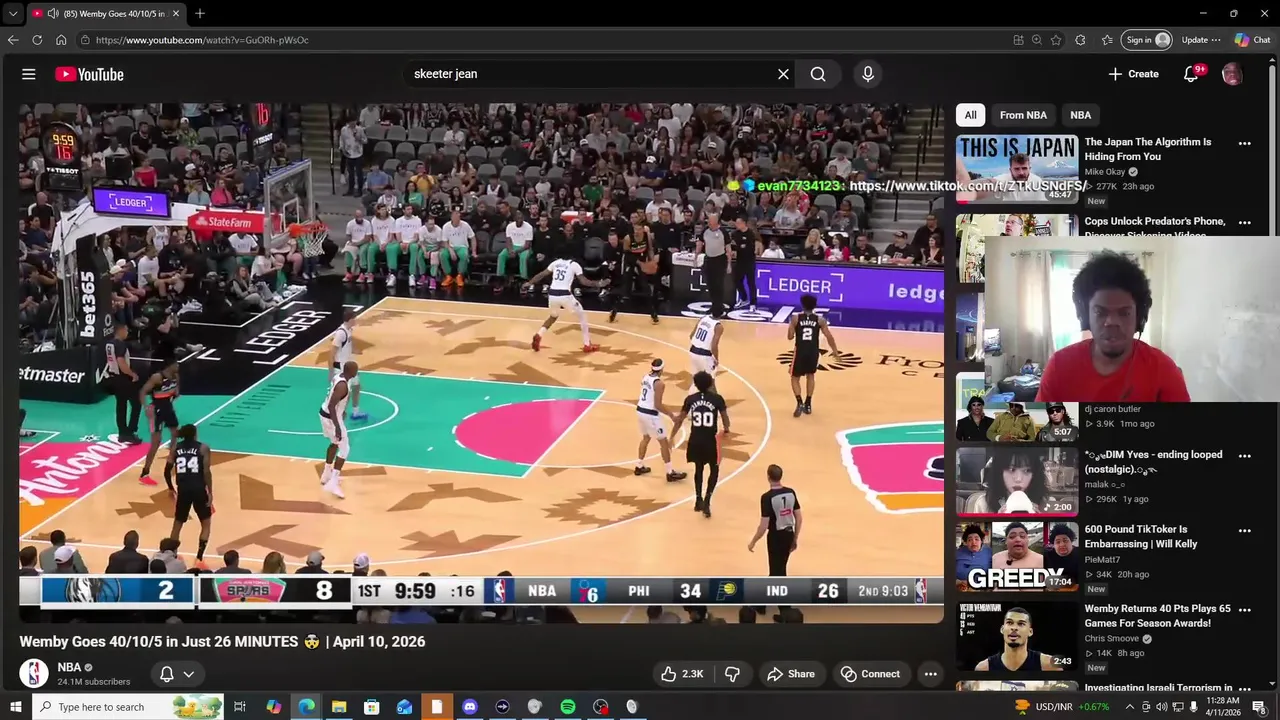Open YouTube notifications bell
The width and height of the screenshot is (1280, 720).
click(x=1191, y=74)
